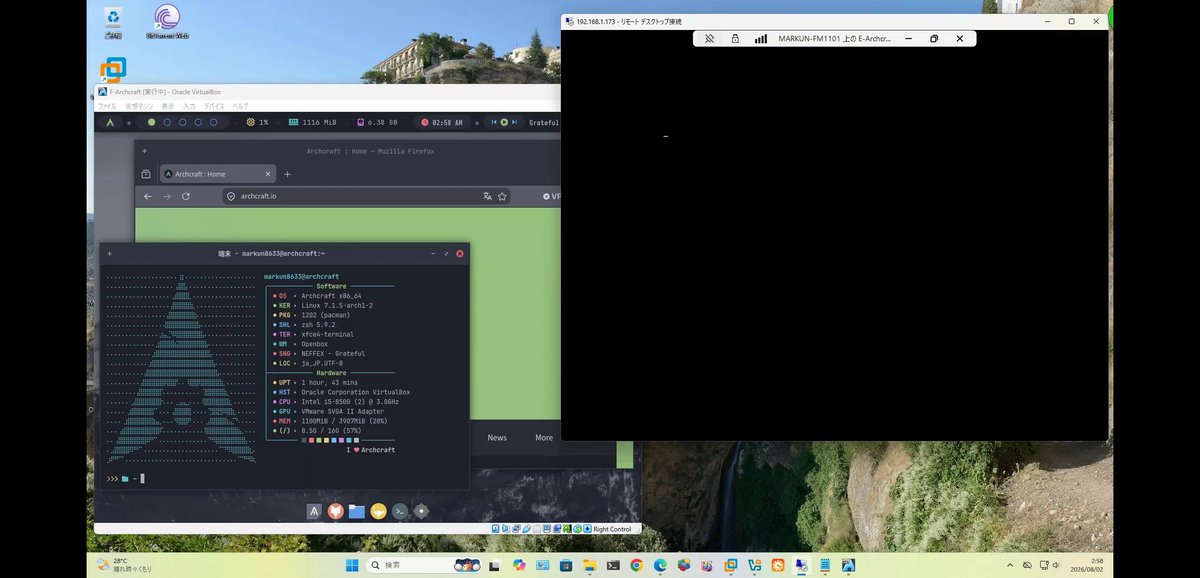
Task: Click the song title Grateful in polybar
Action: click(544, 122)
